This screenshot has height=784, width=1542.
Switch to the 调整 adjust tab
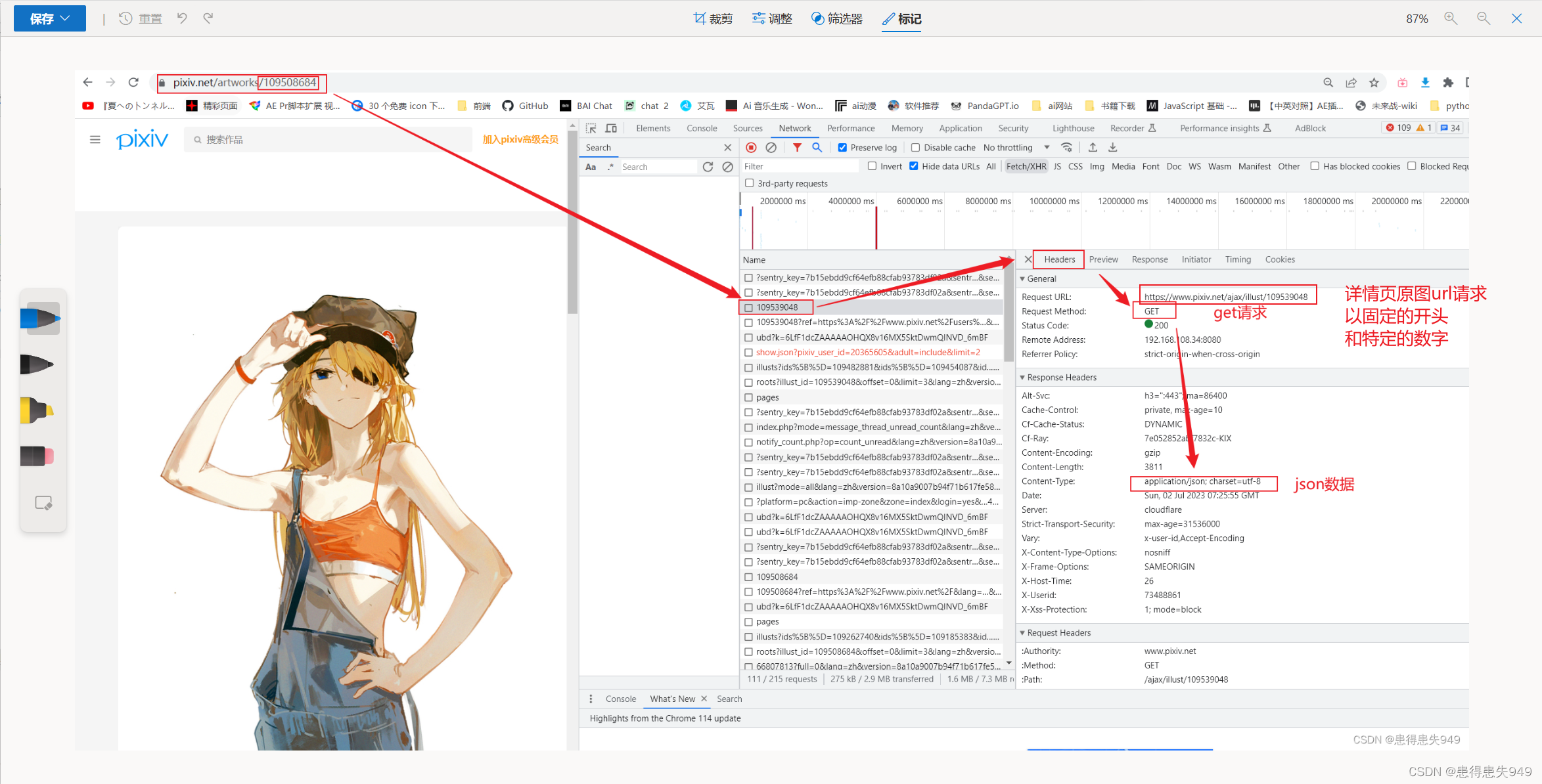coord(772,18)
